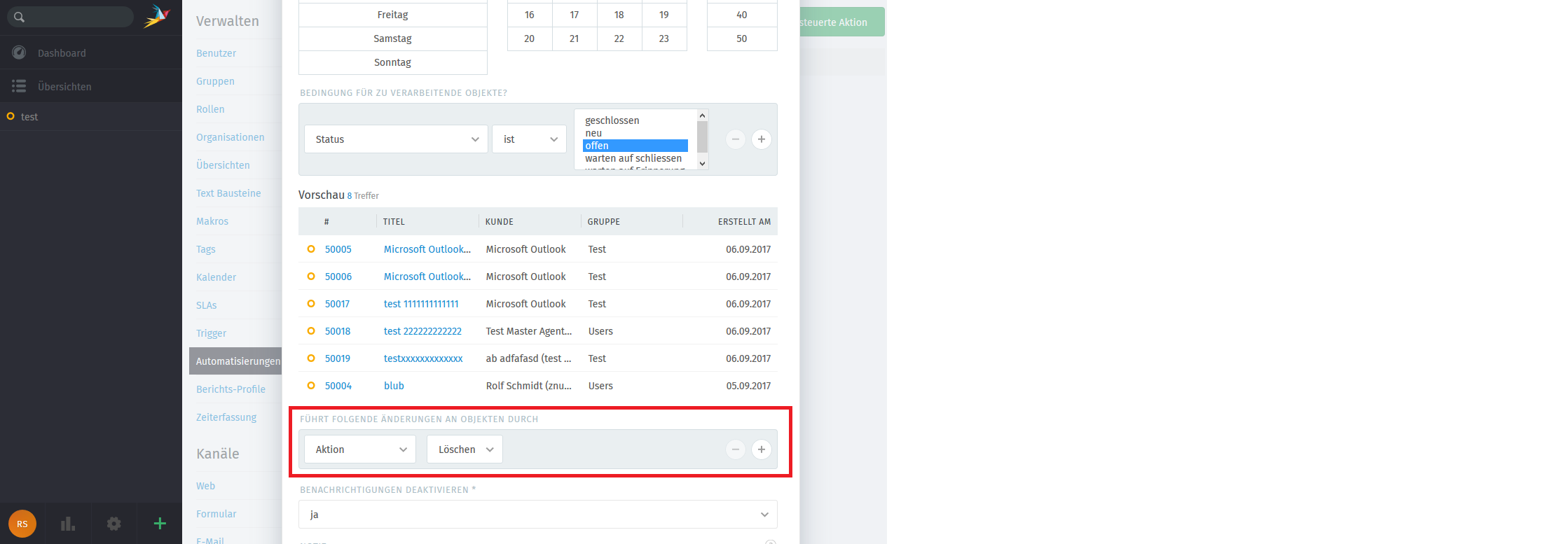The width and height of the screenshot is (1568, 544).
Task: Open 'test 1111111111111' ticket title
Action: [x=421, y=304]
